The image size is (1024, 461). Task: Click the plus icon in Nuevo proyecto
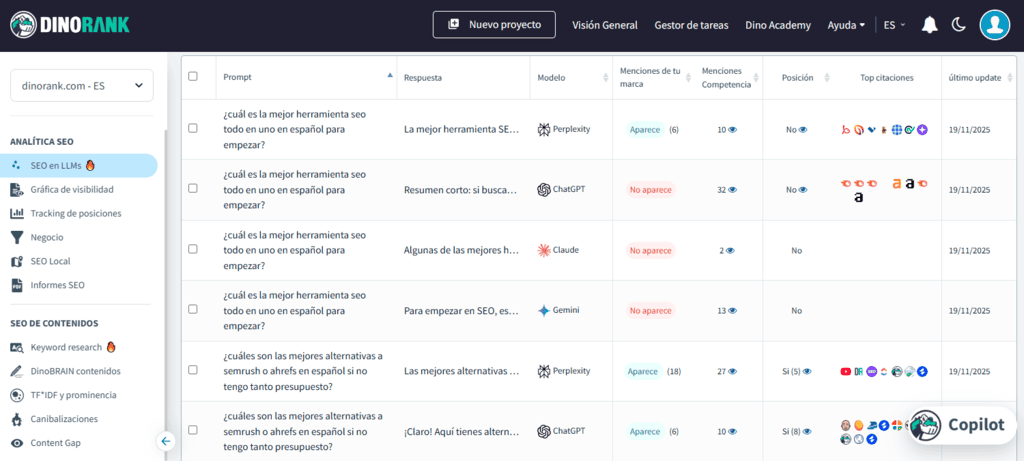click(x=453, y=25)
